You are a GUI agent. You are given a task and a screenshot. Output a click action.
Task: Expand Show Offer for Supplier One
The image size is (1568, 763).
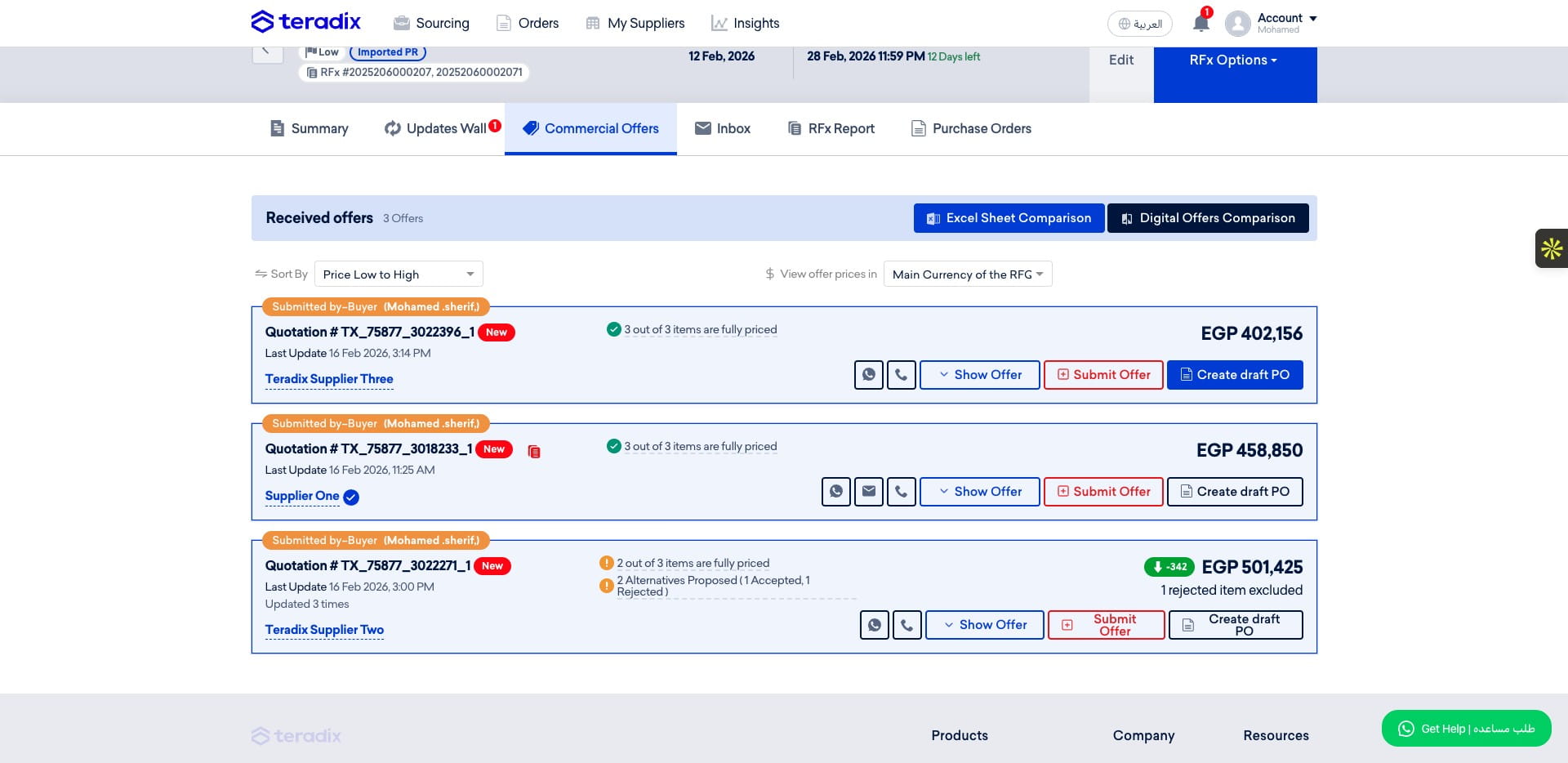click(x=980, y=492)
